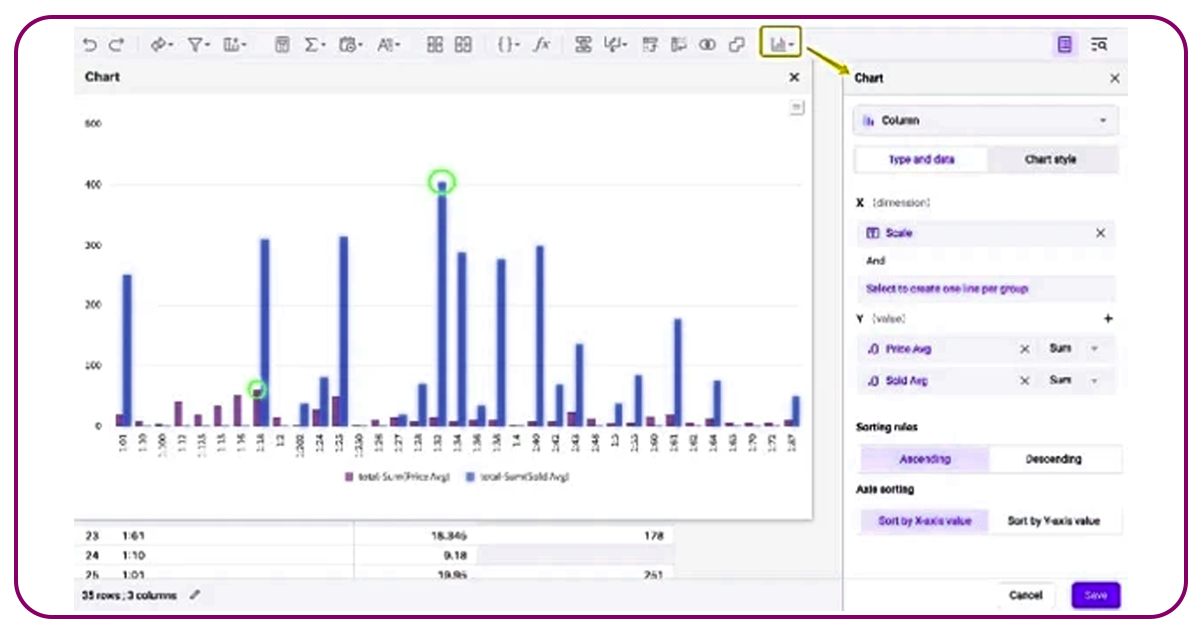Switch to the Type and data tab

click(921, 159)
